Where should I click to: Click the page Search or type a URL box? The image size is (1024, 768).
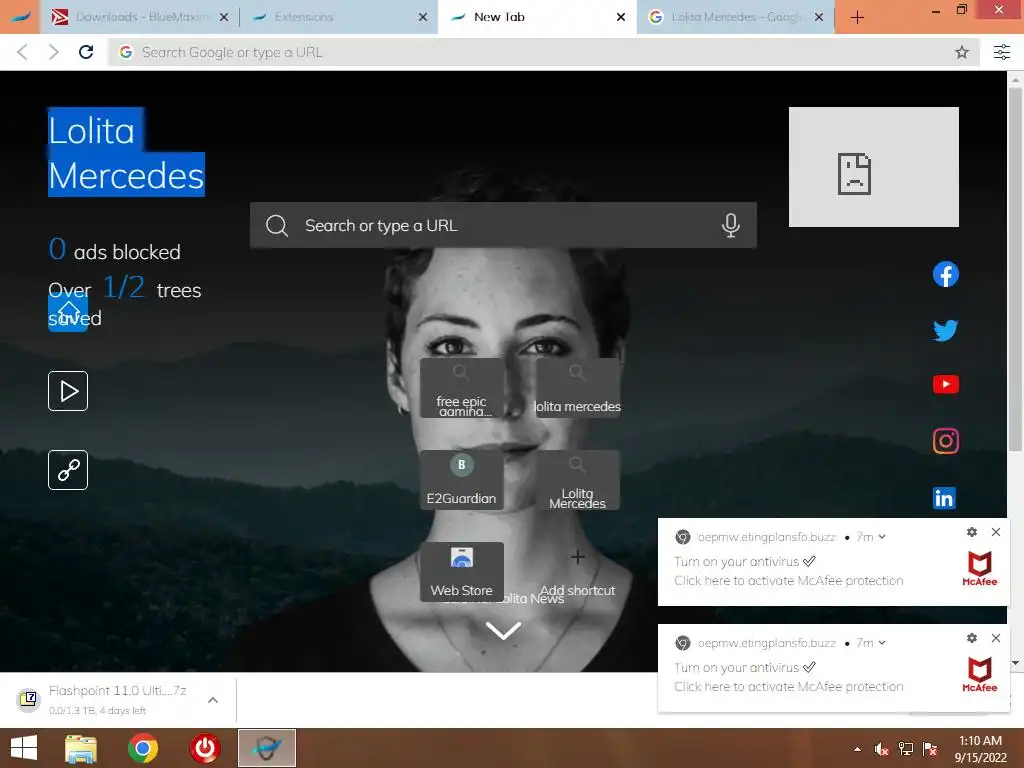point(503,225)
